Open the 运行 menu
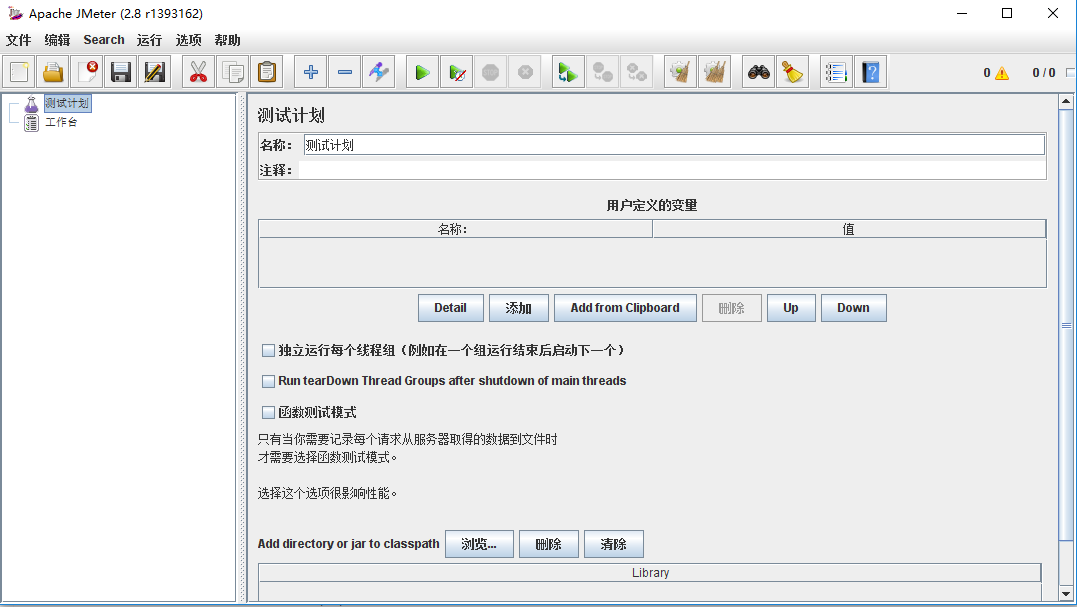The image size is (1077, 607). point(149,40)
